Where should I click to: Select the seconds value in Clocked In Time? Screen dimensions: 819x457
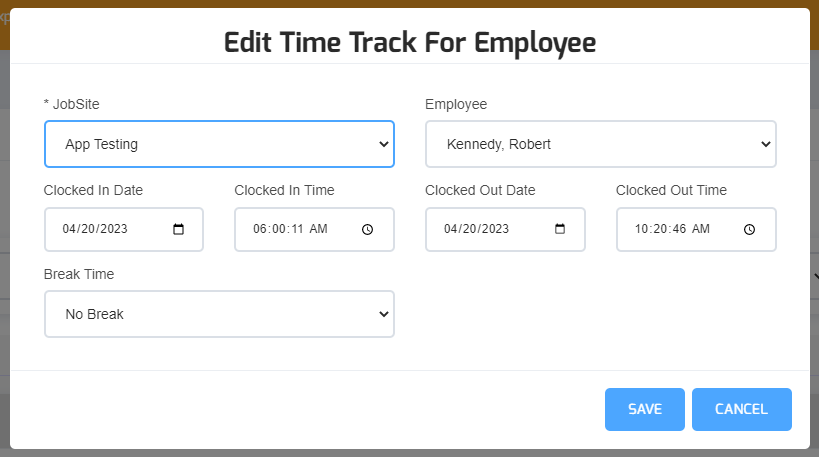click(295, 229)
